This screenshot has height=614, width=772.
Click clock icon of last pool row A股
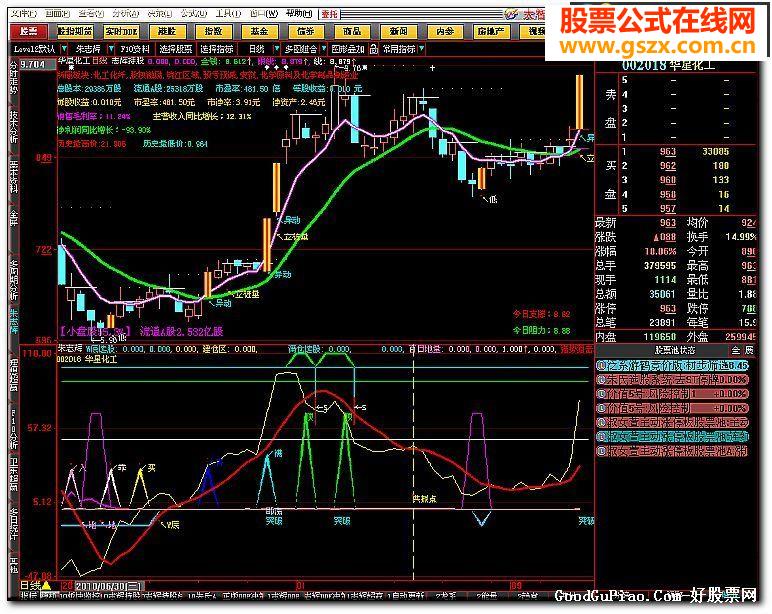(601, 451)
